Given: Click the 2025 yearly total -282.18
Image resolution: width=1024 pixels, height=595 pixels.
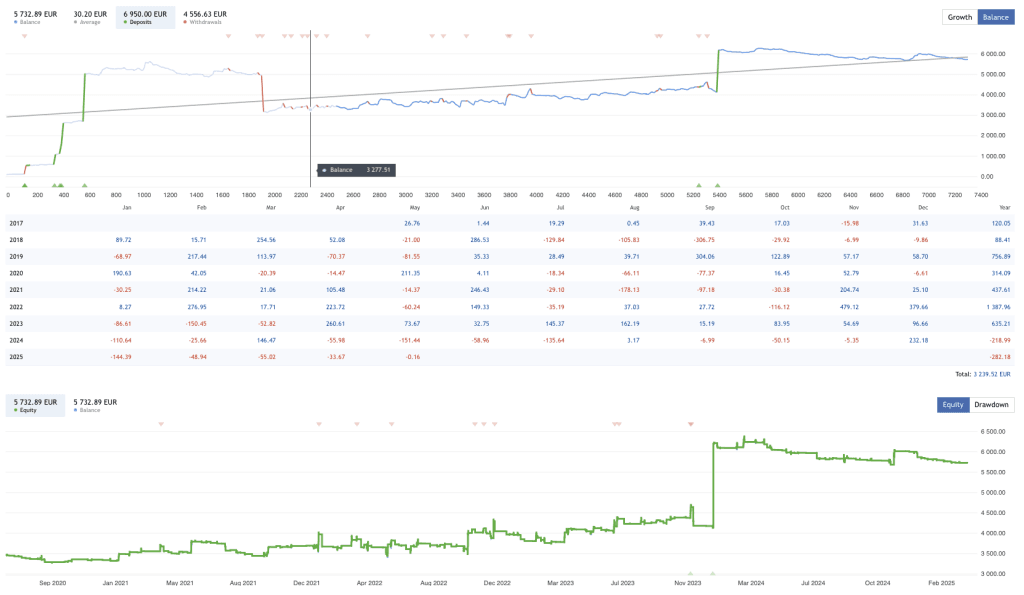Looking at the screenshot, I should 998,355.
